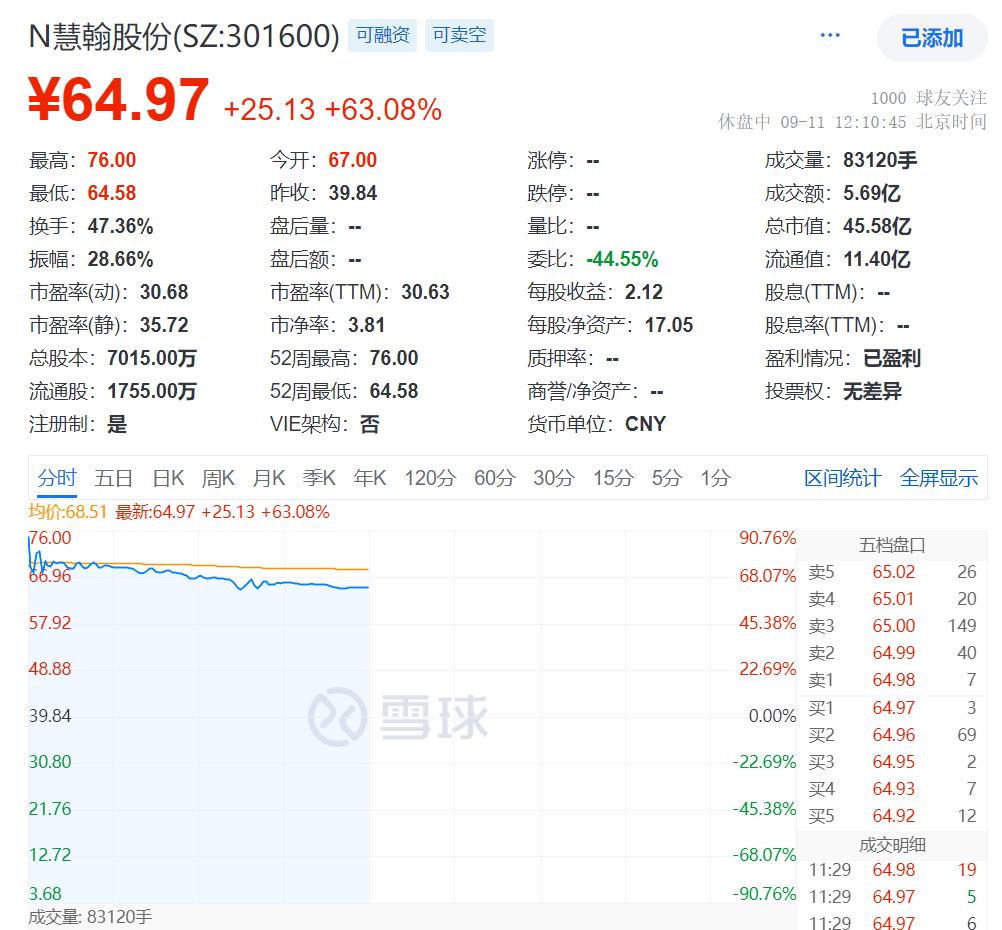Screen dimensions: 1002x930
Task: Click 全屏显示 to show fullscreen chart
Action: (938, 478)
